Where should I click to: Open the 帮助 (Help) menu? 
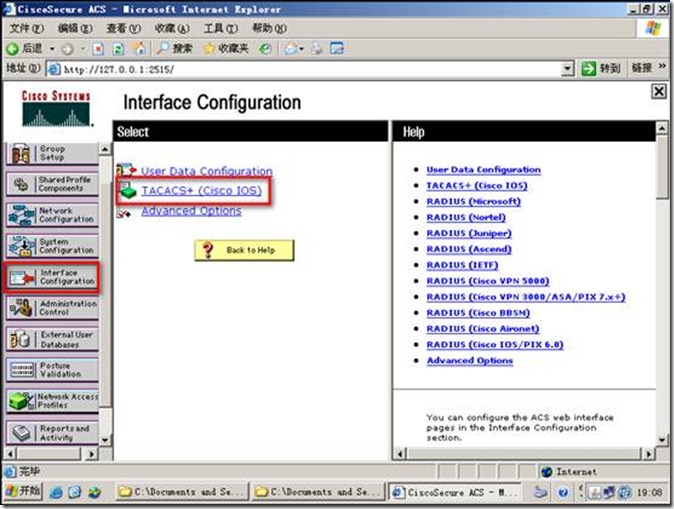270,28
